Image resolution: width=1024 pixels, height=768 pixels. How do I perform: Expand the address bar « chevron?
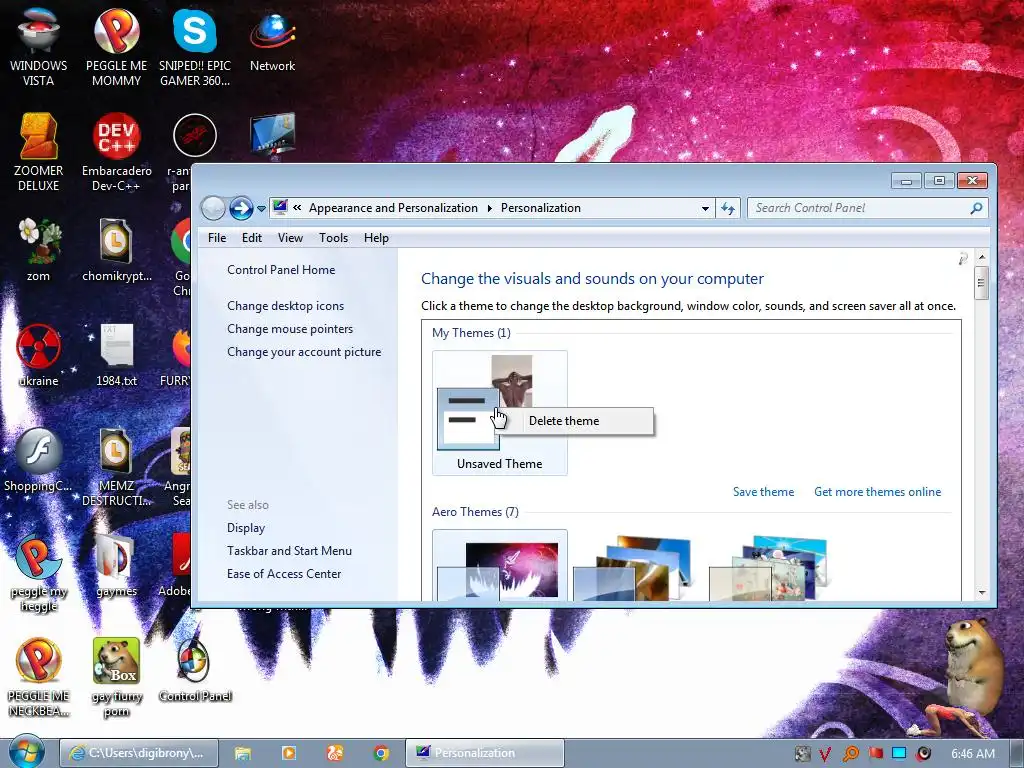297,208
